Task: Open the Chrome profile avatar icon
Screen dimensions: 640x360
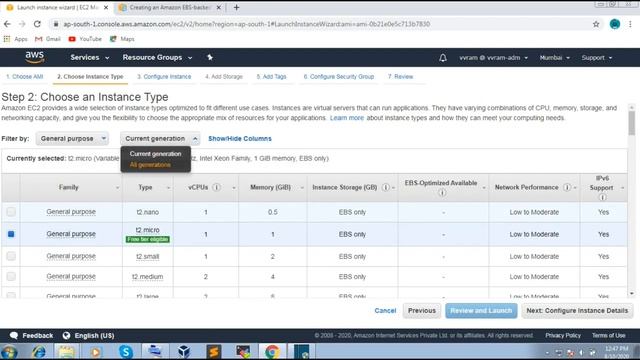Action: pos(615,24)
